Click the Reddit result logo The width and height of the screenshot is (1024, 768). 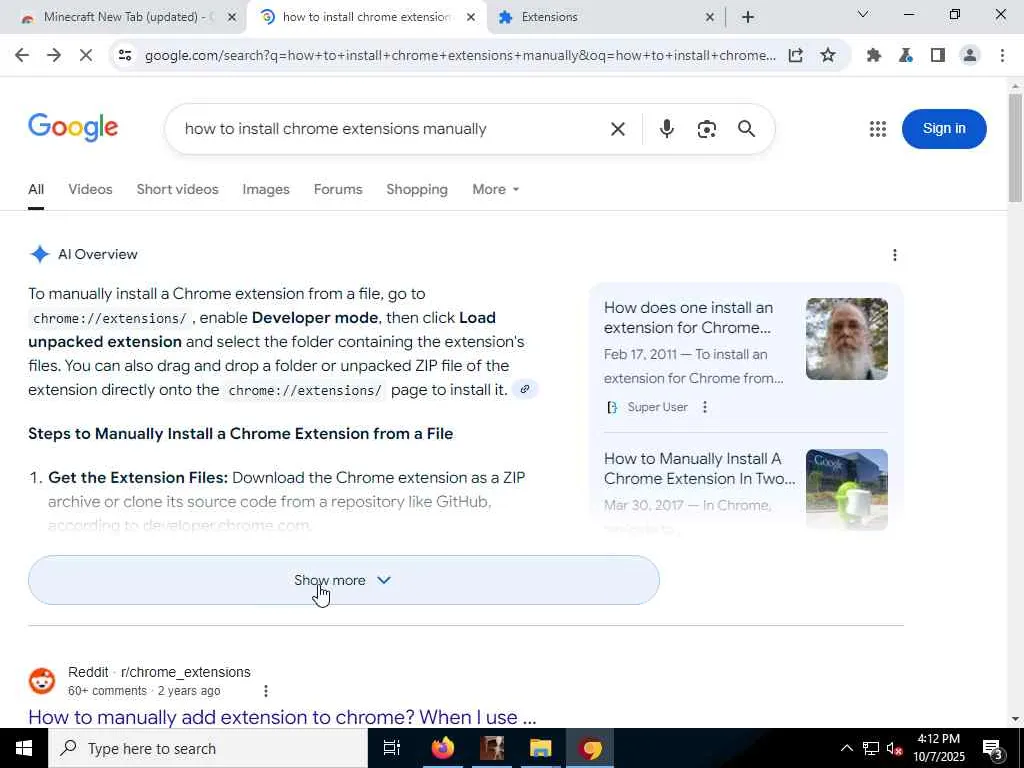coord(42,680)
